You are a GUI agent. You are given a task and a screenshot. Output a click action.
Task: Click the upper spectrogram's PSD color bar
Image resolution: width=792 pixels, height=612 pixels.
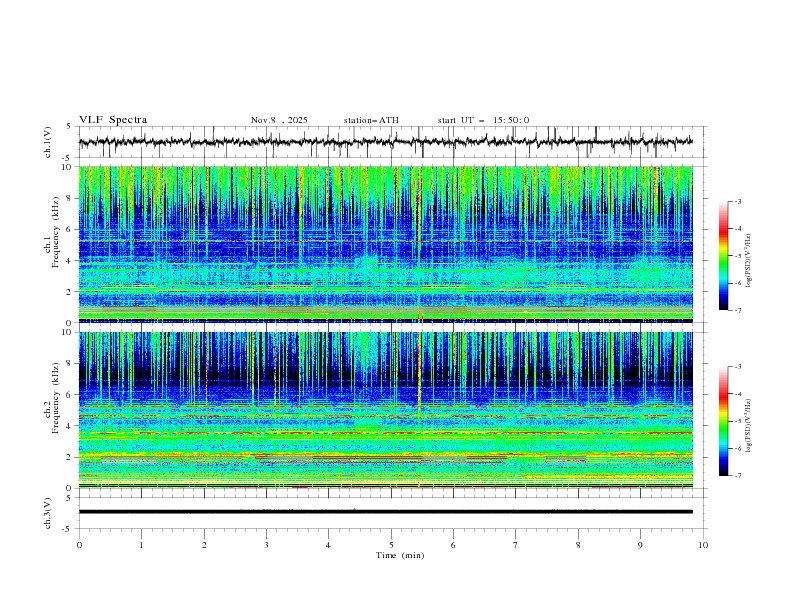click(723, 256)
